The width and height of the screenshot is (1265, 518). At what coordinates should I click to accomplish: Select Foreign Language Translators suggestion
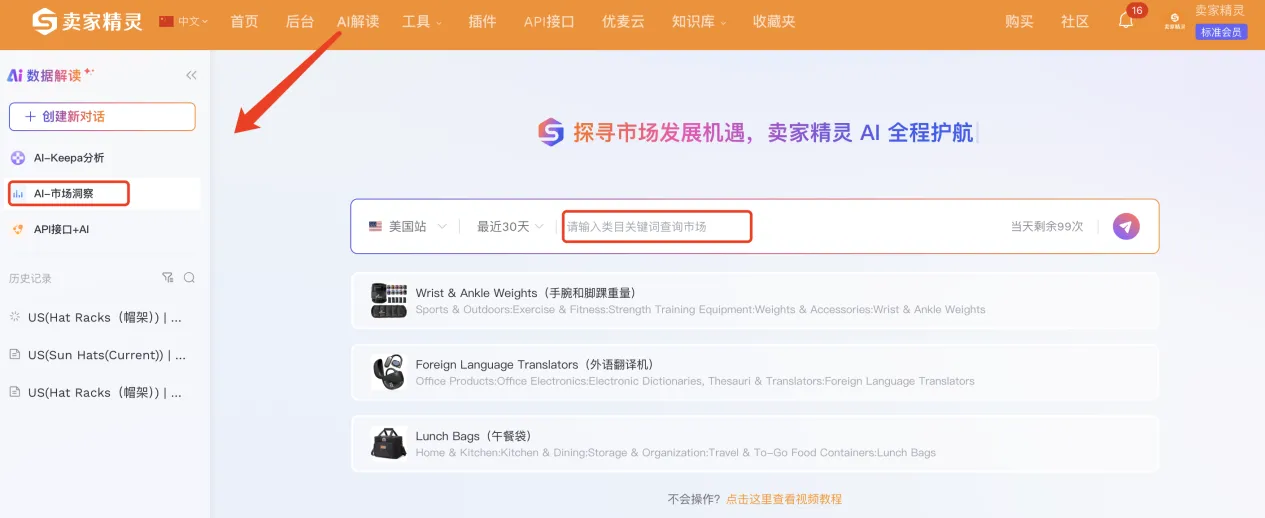click(x=755, y=372)
